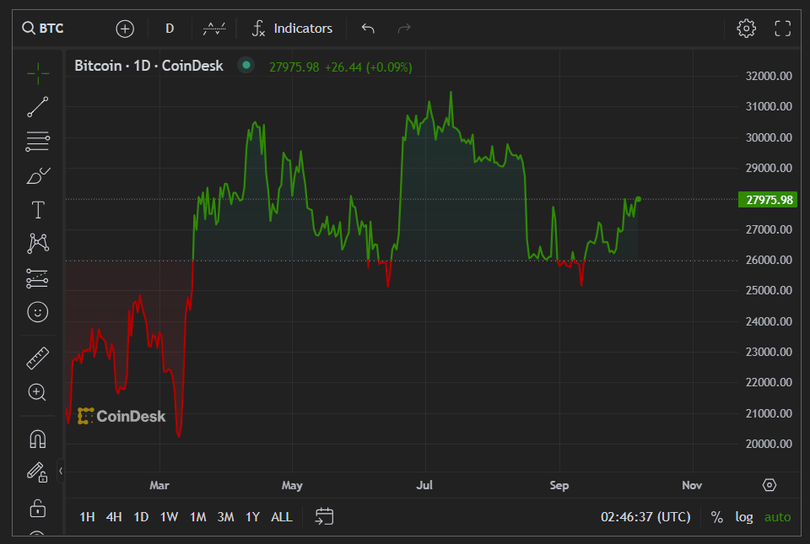Select the ruler measure tool

click(x=38, y=358)
